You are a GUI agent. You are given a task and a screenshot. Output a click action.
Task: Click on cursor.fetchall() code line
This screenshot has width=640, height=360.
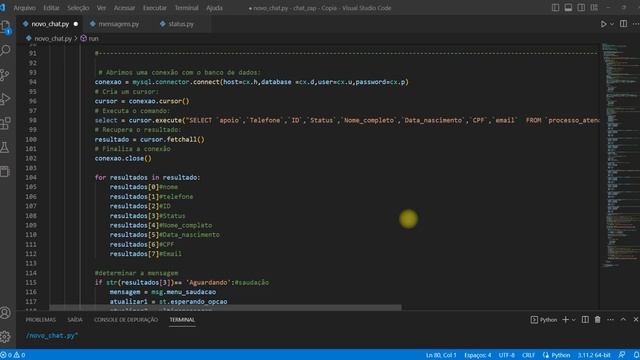point(149,140)
